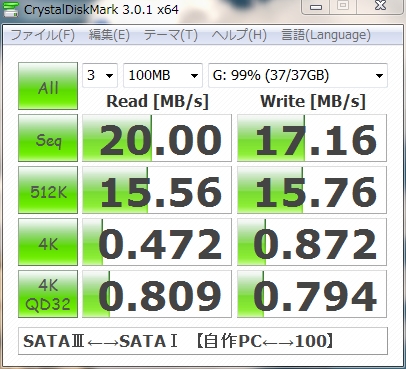
Task: Open the ヘルプ(H) menu
Action: coord(239,35)
